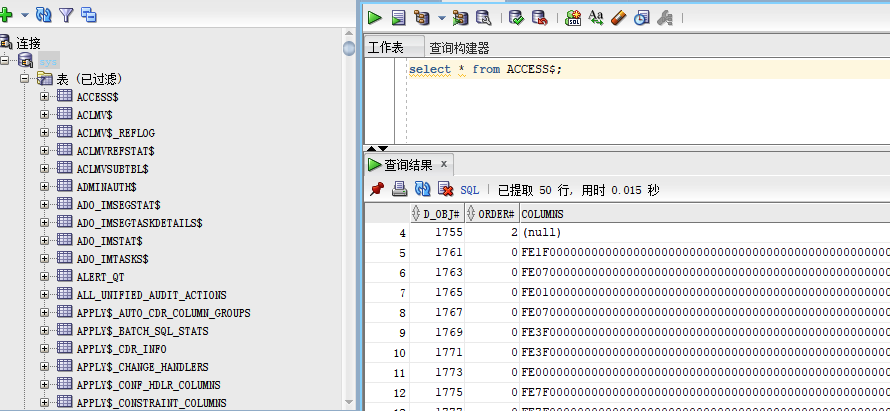Expand the APPLY$_CDR_INFO table node
Viewport: 890px width, 411px height.
[x=44, y=349]
